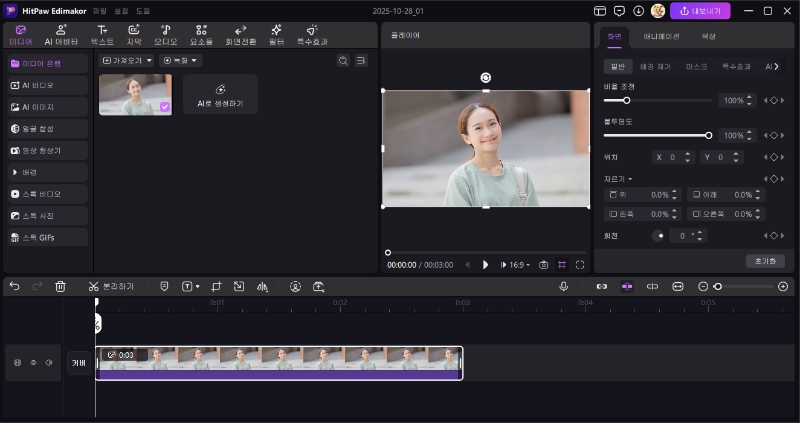This screenshot has height=423, width=800.
Task: Open the 오디오 (Audio) tab
Action: pyautogui.click(x=166, y=35)
